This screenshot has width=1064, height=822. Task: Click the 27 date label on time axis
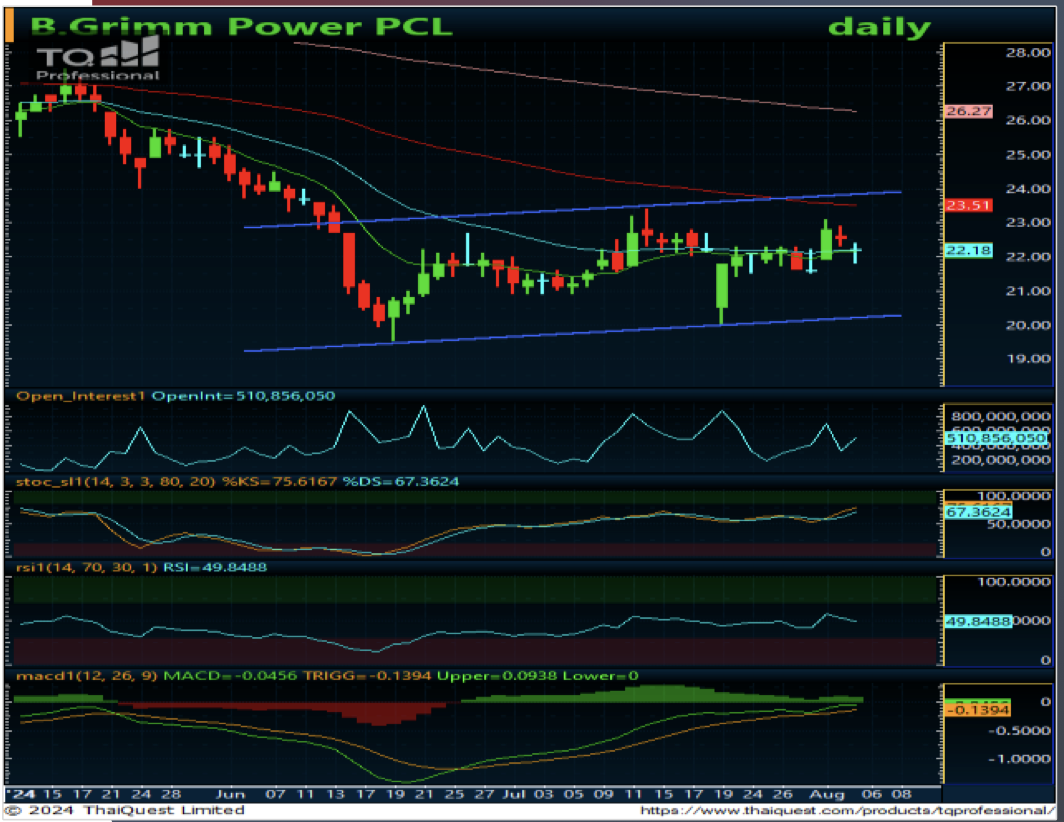[x=484, y=793]
